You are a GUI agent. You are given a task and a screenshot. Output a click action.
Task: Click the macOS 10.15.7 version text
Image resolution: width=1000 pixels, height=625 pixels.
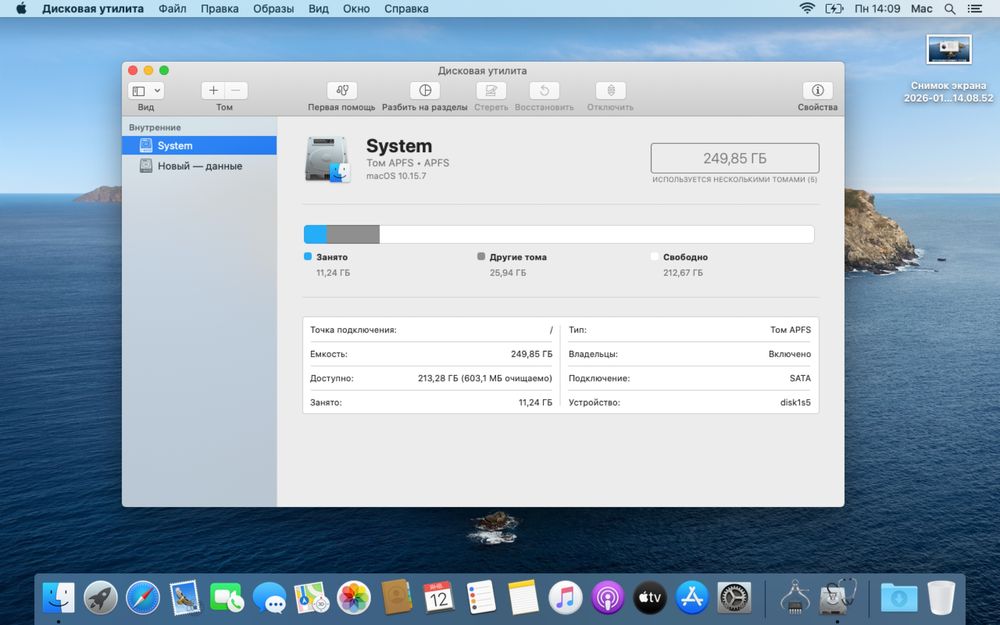point(396,176)
